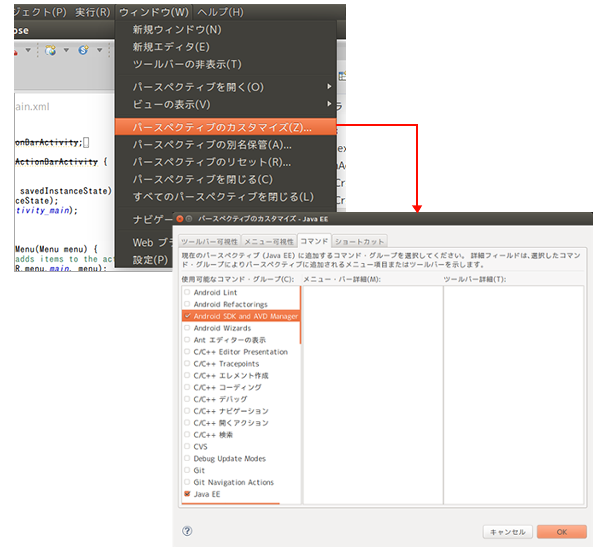Enable Git checkbox
Viewport: 600px width, 550px height.
point(187,470)
